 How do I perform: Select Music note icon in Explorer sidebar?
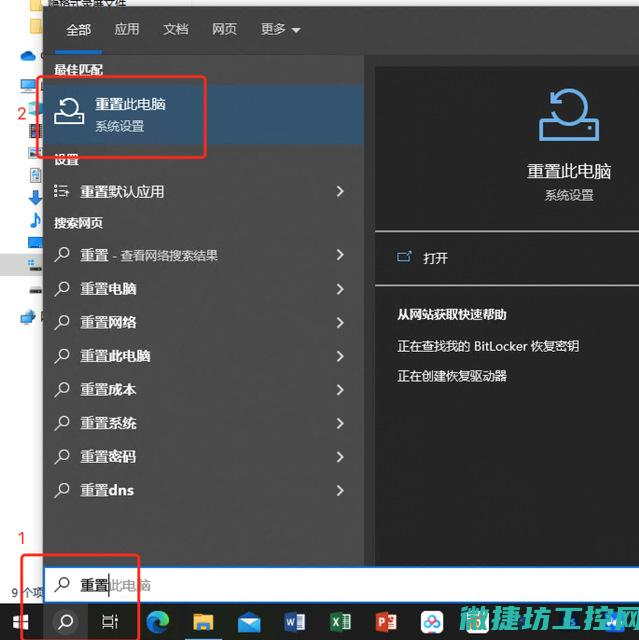[x=36, y=220]
